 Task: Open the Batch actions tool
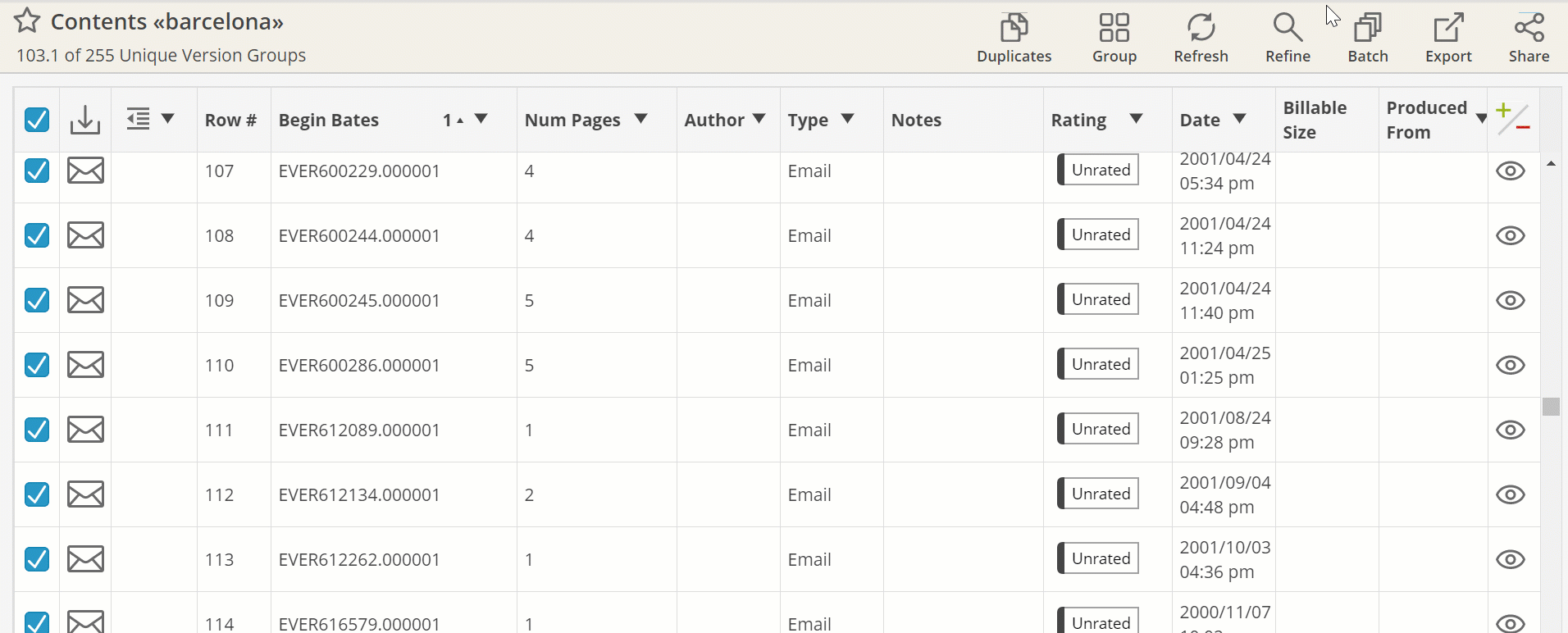click(x=1368, y=39)
